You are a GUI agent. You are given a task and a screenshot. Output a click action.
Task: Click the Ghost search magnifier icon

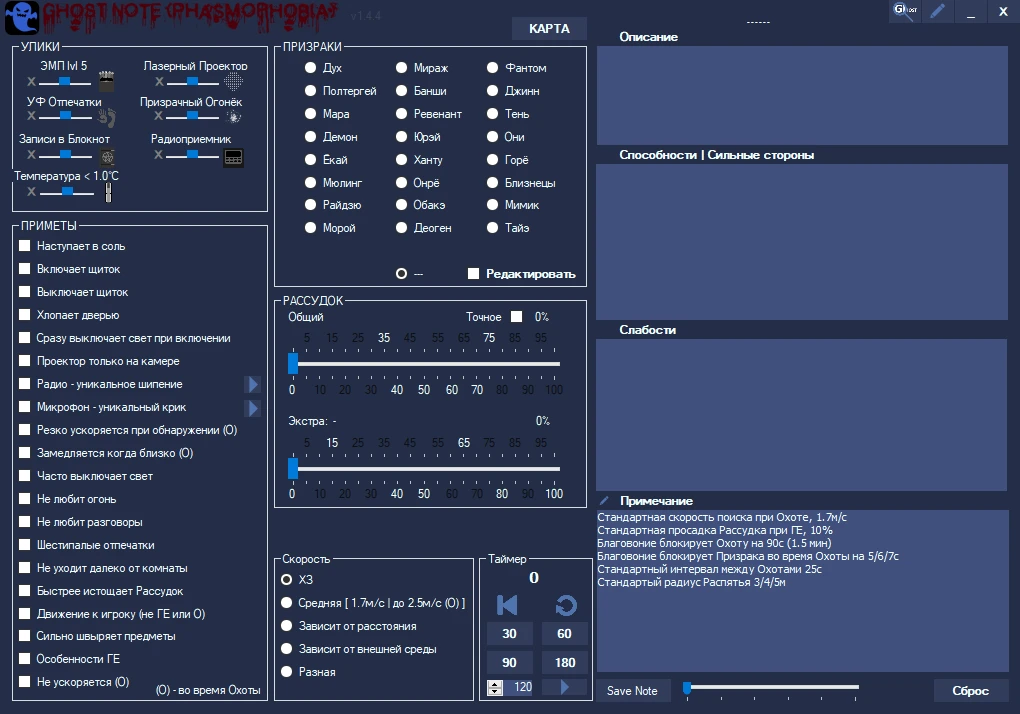(906, 11)
